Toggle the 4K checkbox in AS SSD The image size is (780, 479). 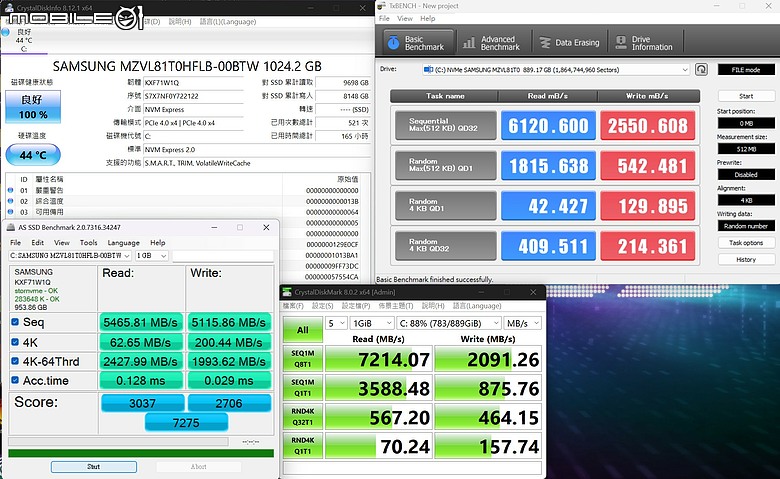click(15, 342)
